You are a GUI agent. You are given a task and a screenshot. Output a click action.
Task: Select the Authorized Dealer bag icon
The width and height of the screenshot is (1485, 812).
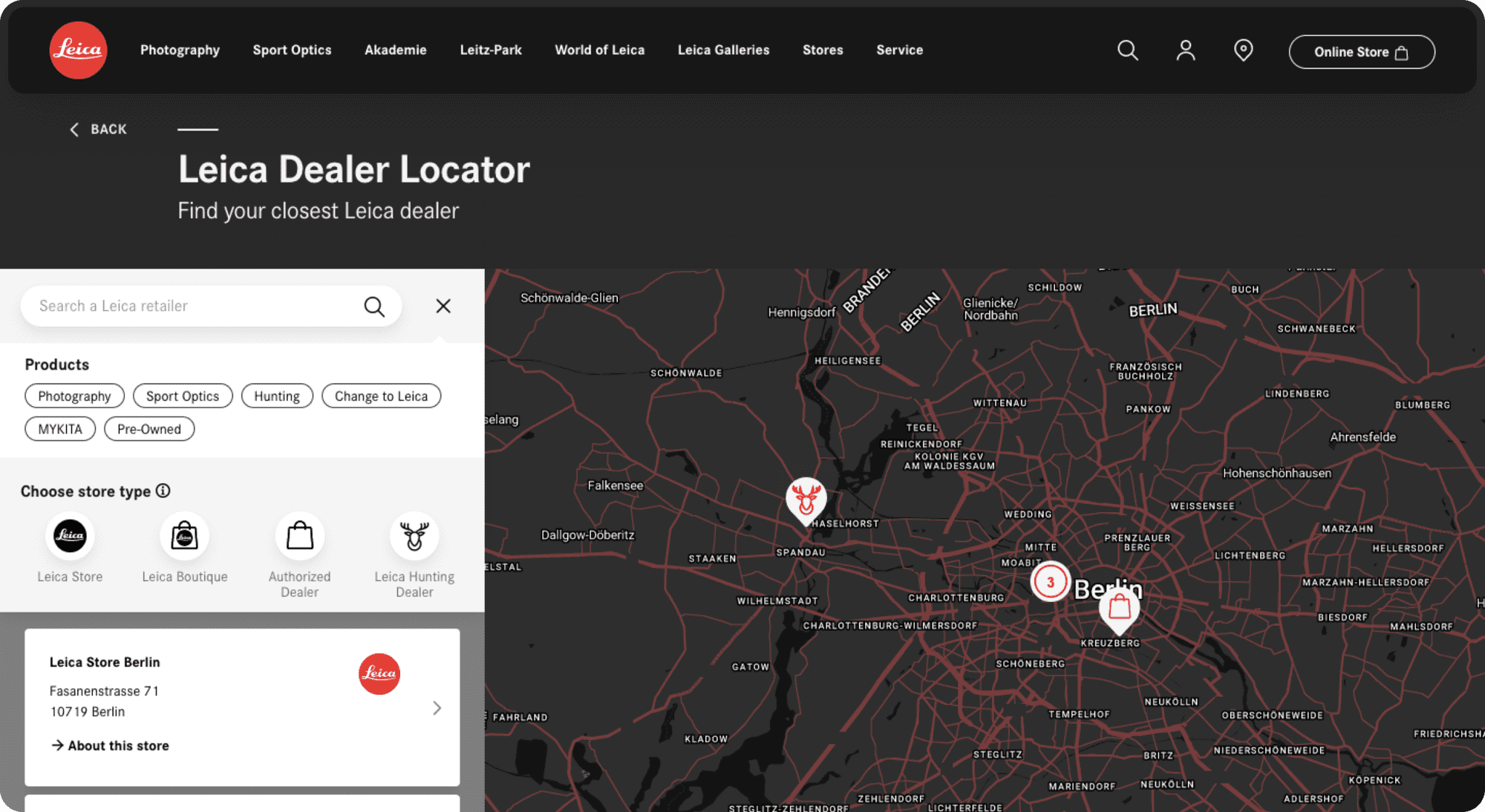[x=300, y=536]
